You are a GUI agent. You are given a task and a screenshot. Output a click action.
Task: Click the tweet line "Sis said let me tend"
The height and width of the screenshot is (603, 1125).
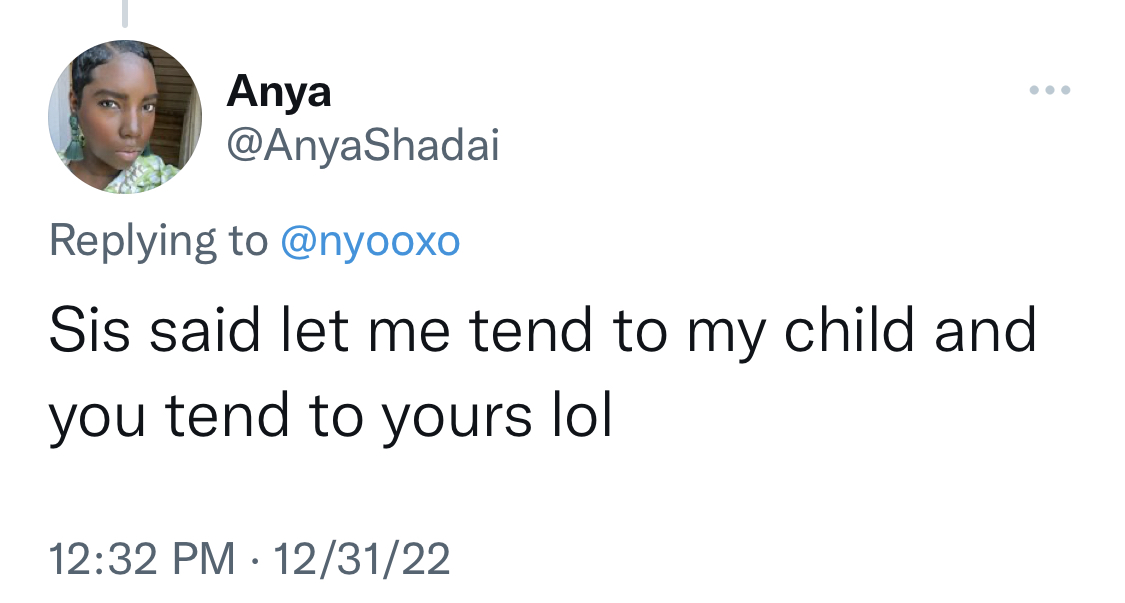click(x=542, y=331)
